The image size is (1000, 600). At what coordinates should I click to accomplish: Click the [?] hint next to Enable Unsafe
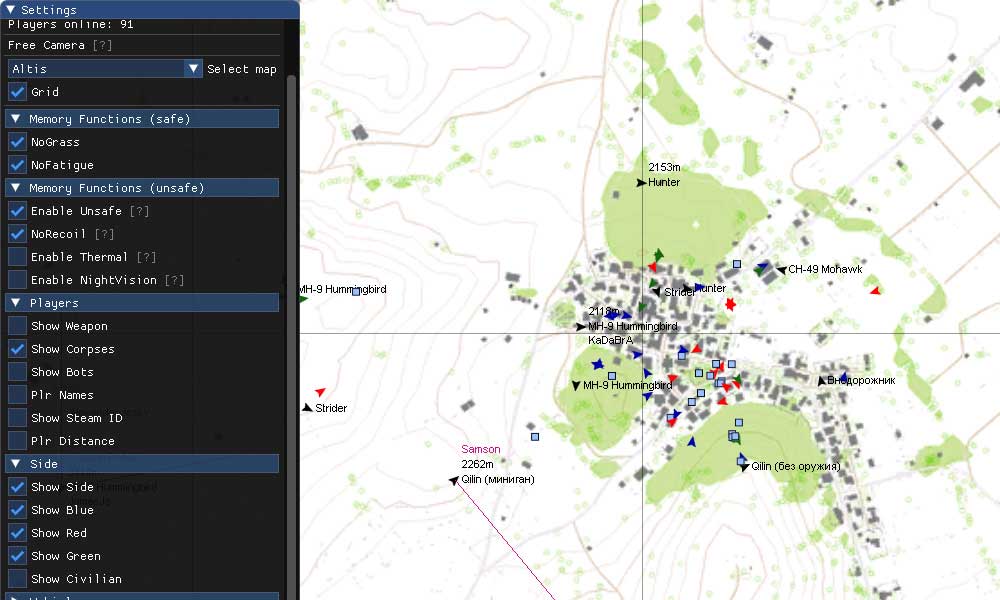click(x=139, y=211)
